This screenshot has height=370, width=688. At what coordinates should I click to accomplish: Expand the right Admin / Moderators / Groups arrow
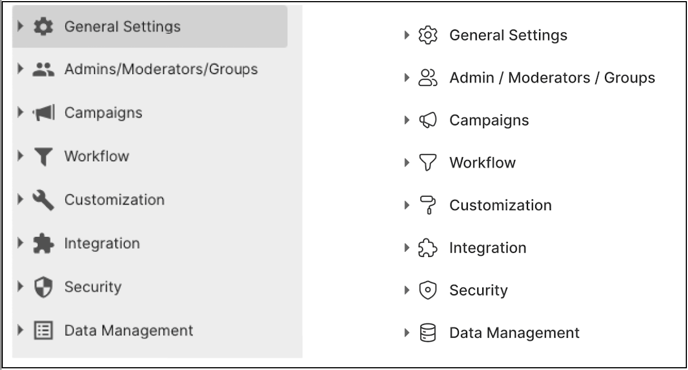(406, 77)
